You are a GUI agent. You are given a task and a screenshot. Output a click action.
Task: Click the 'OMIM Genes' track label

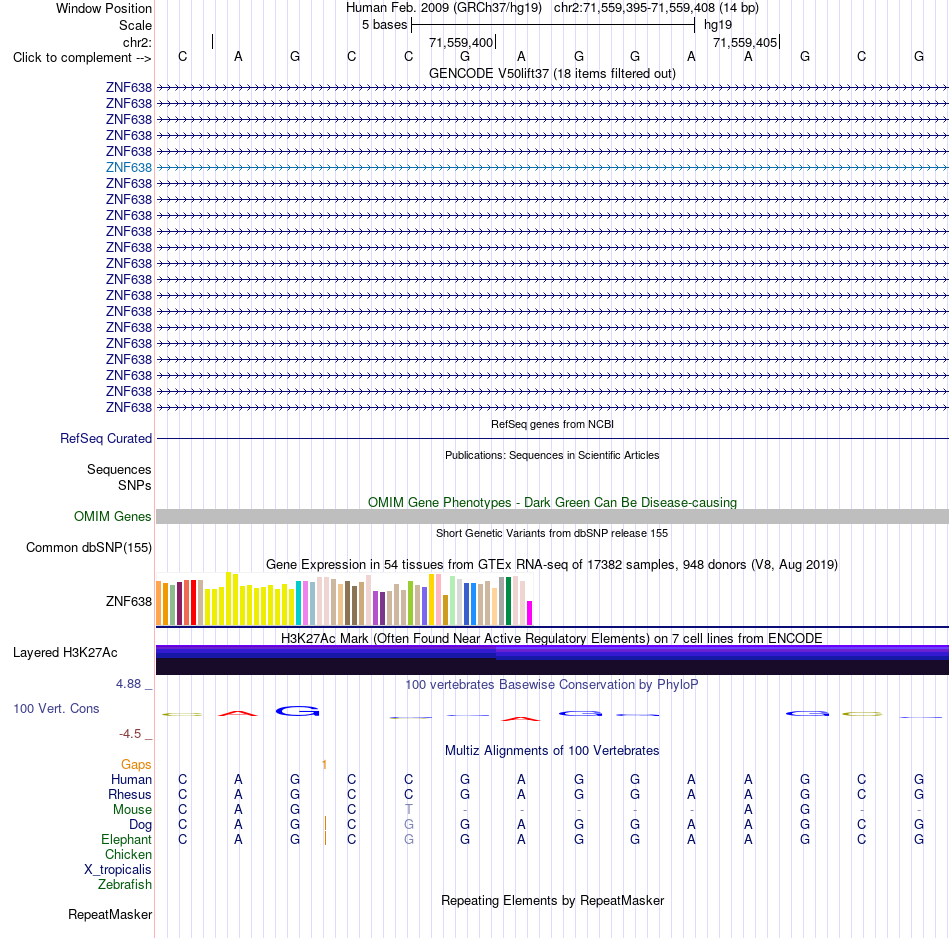(112, 516)
